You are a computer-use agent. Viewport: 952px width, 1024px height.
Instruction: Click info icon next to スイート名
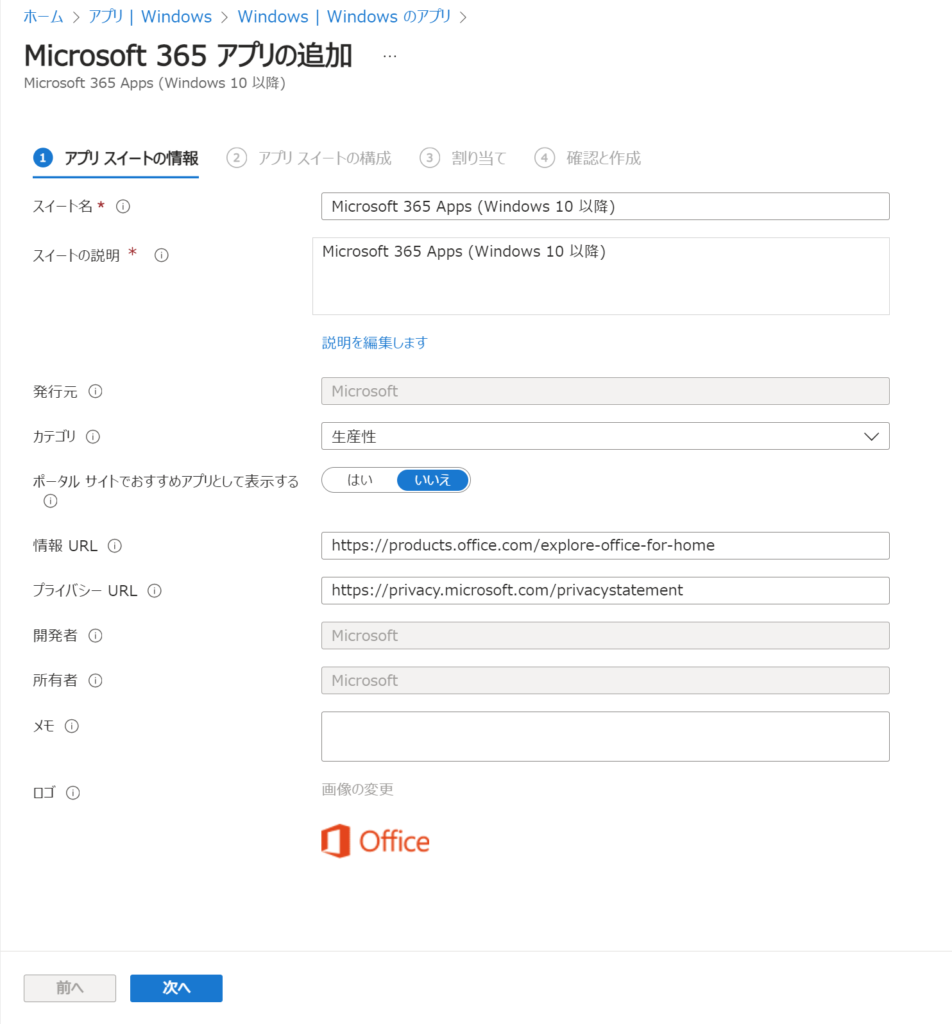tap(123, 206)
